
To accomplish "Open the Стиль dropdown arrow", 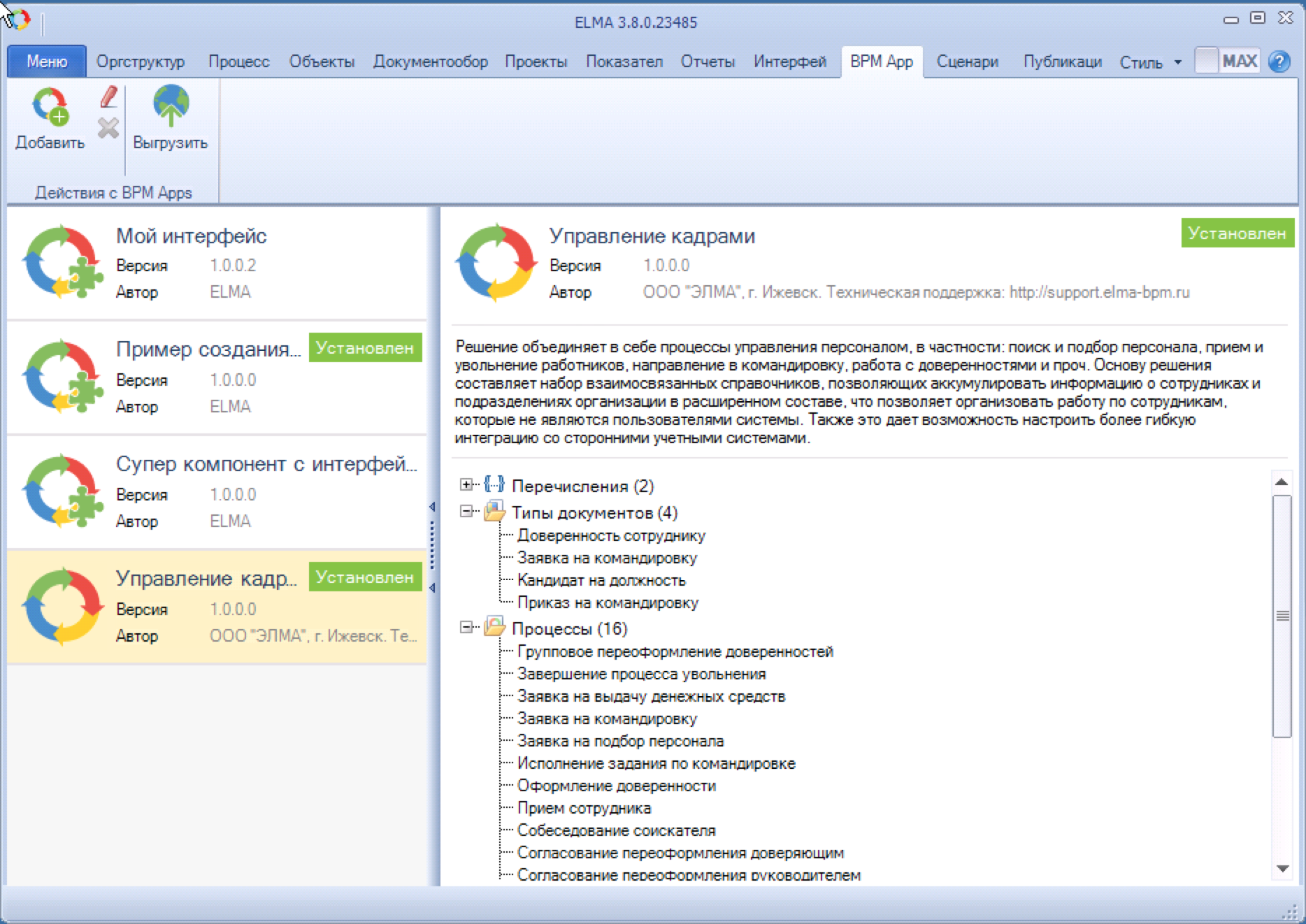I will click(1178, 62).
